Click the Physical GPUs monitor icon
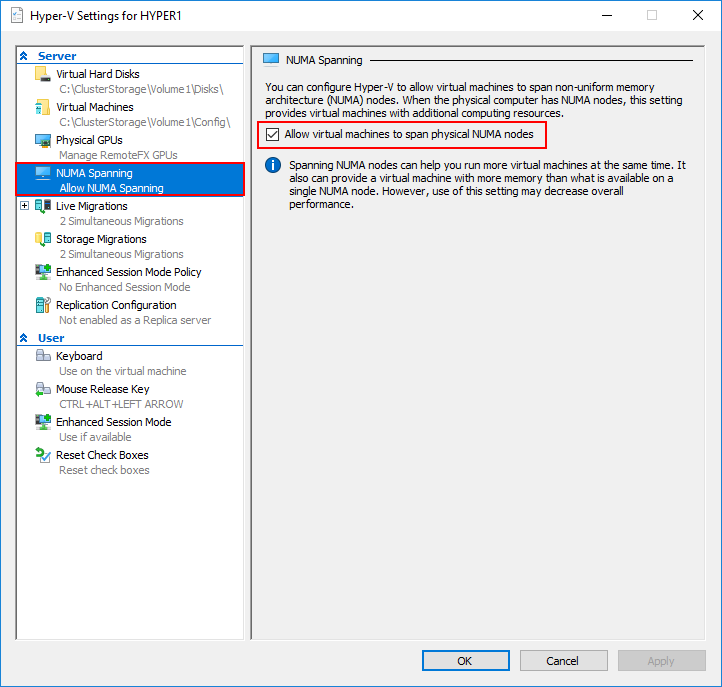This screenshot has height=687, width=722. (x=43, y=140)
